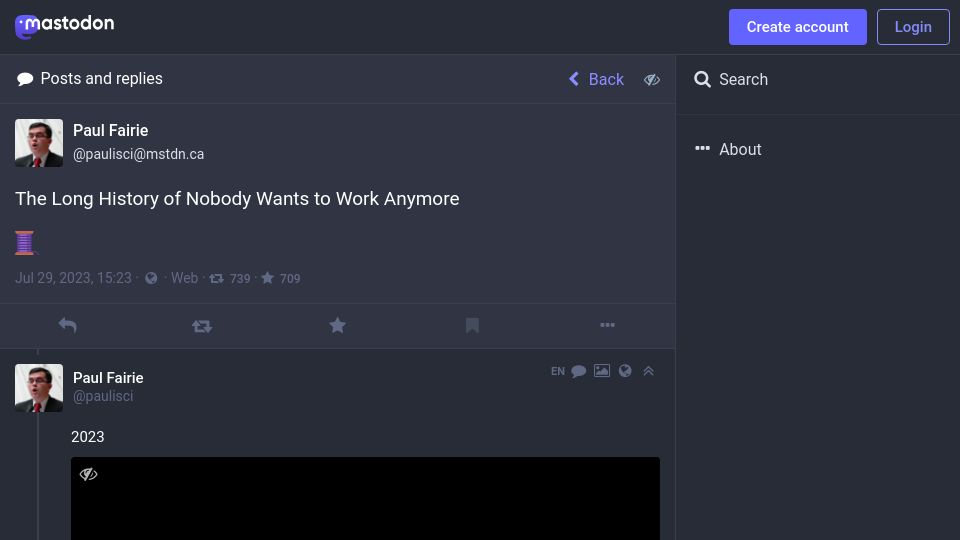Click the image attachment icon on reply
This screenshot has width=960, height=540.
tap(602, 370)
